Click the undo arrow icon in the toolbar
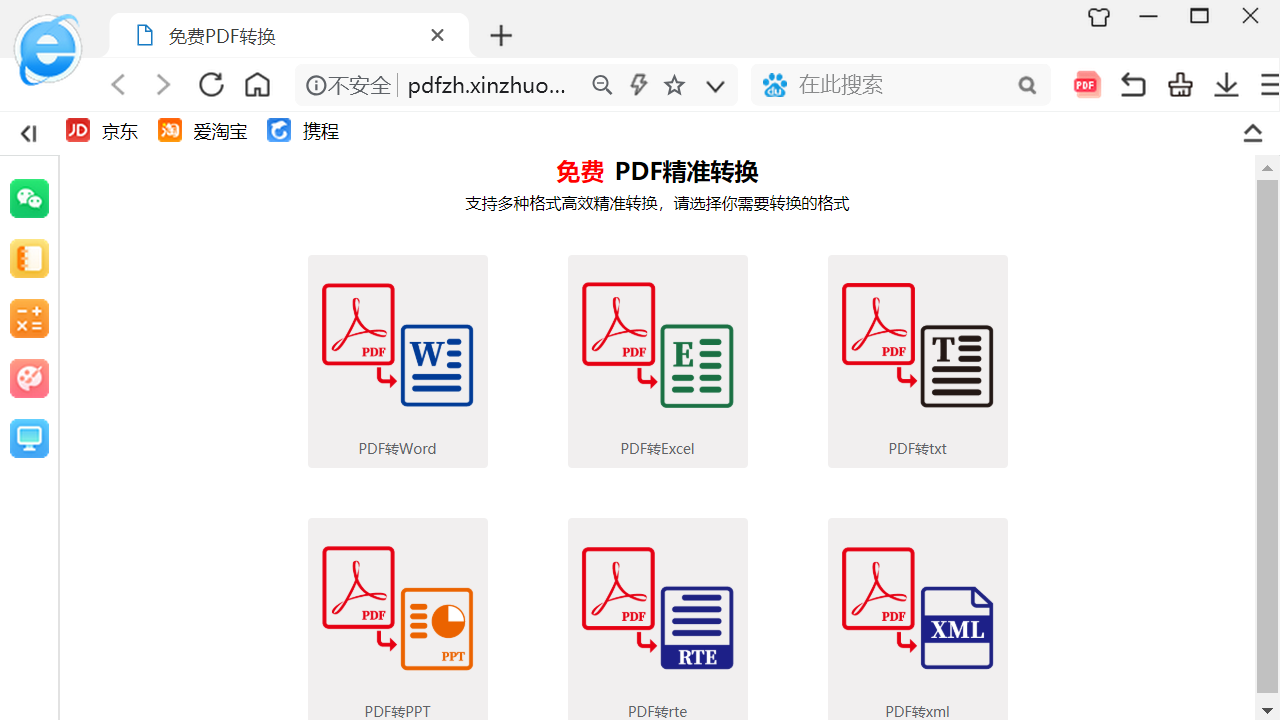This screenshot has width=1280, height=720. (1132, 84)
